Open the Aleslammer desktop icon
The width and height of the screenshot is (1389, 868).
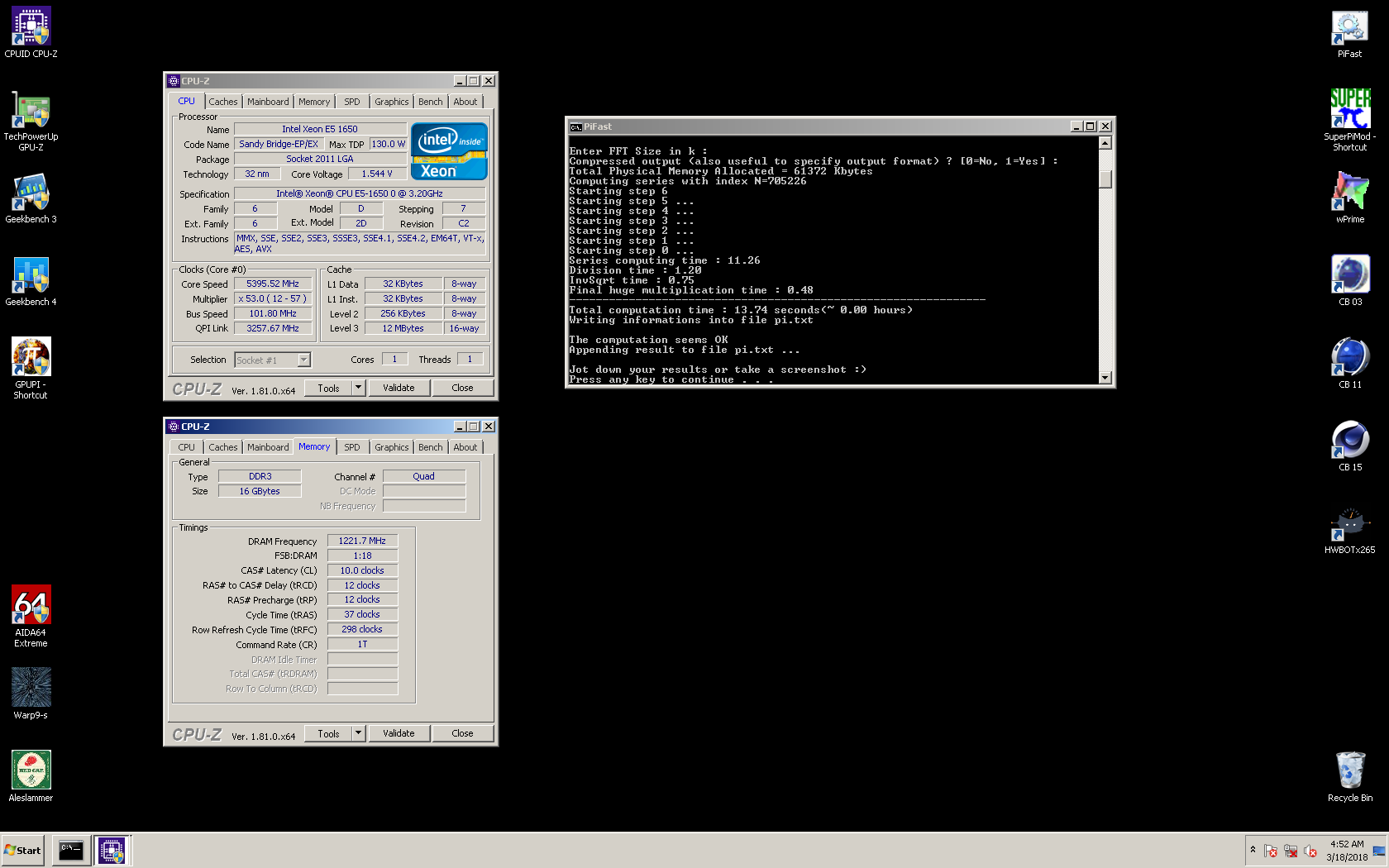point(31,776)
